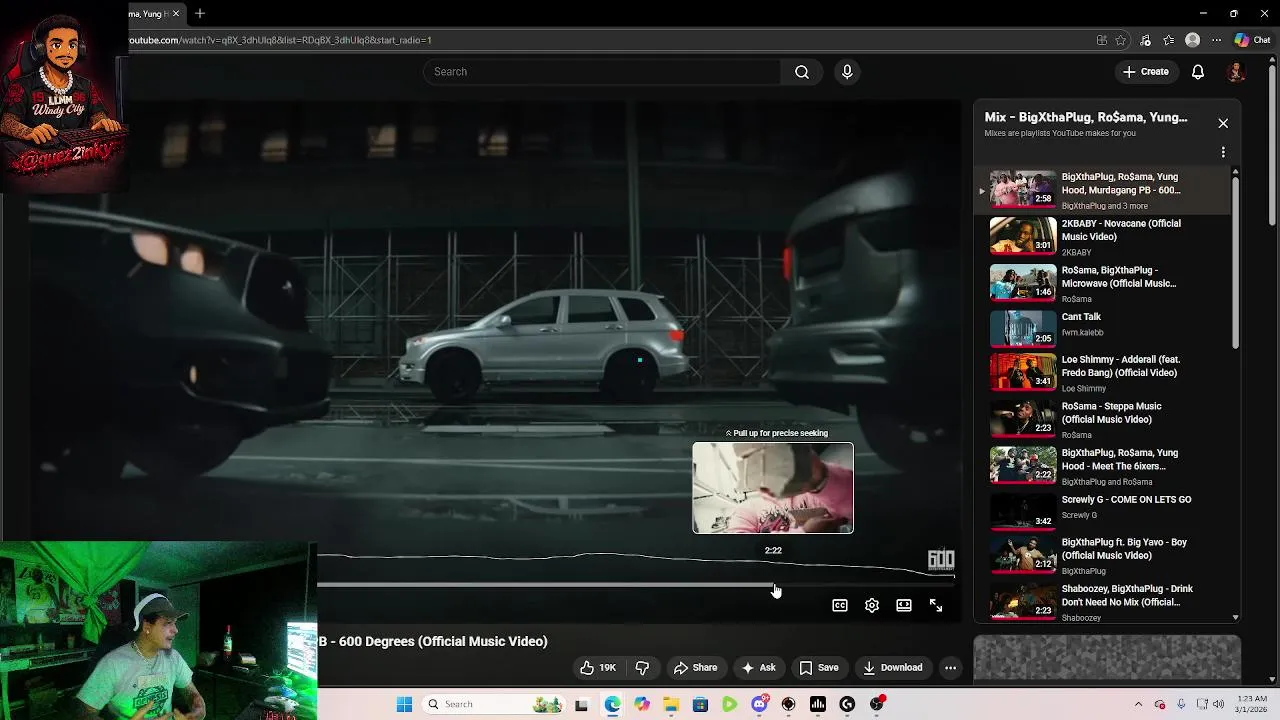The image size is (1280, 720).
Task: Save the video to a playlist
Action: (x=819, y=668)
